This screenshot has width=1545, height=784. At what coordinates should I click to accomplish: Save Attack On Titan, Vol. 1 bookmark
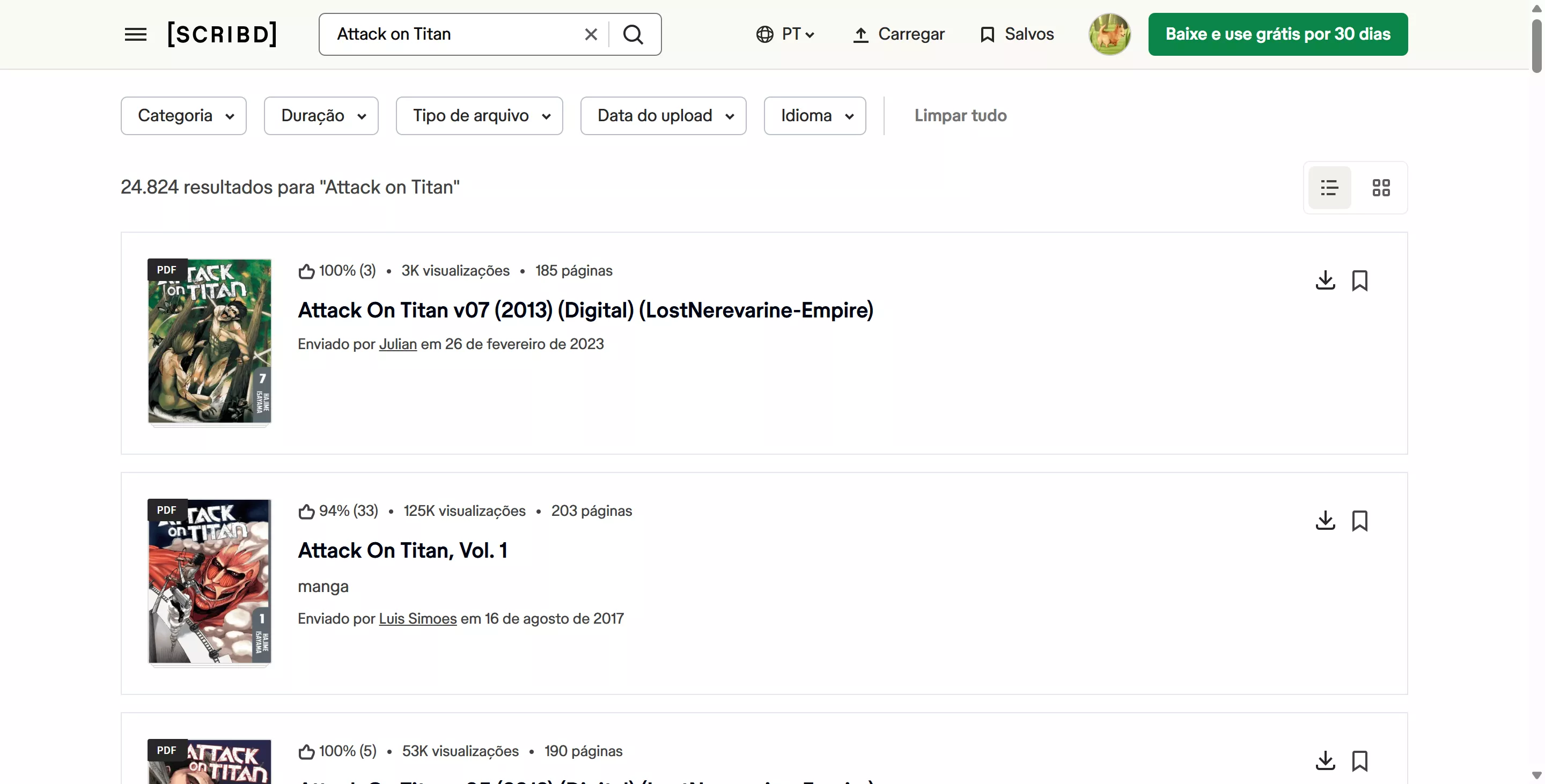pyautogui.click(x=1360, y=520)
